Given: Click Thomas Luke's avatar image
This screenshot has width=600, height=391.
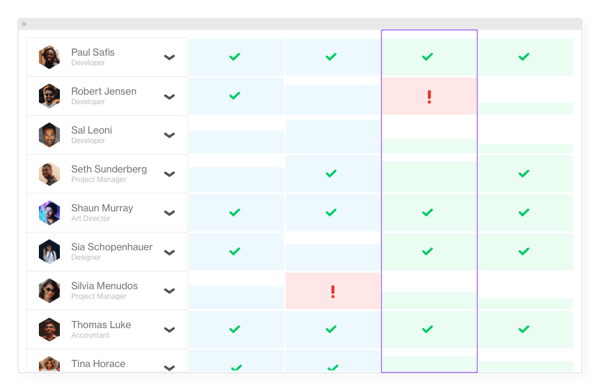Looking at the screenshot, I should pyautogui.click(x=49, y=329).
